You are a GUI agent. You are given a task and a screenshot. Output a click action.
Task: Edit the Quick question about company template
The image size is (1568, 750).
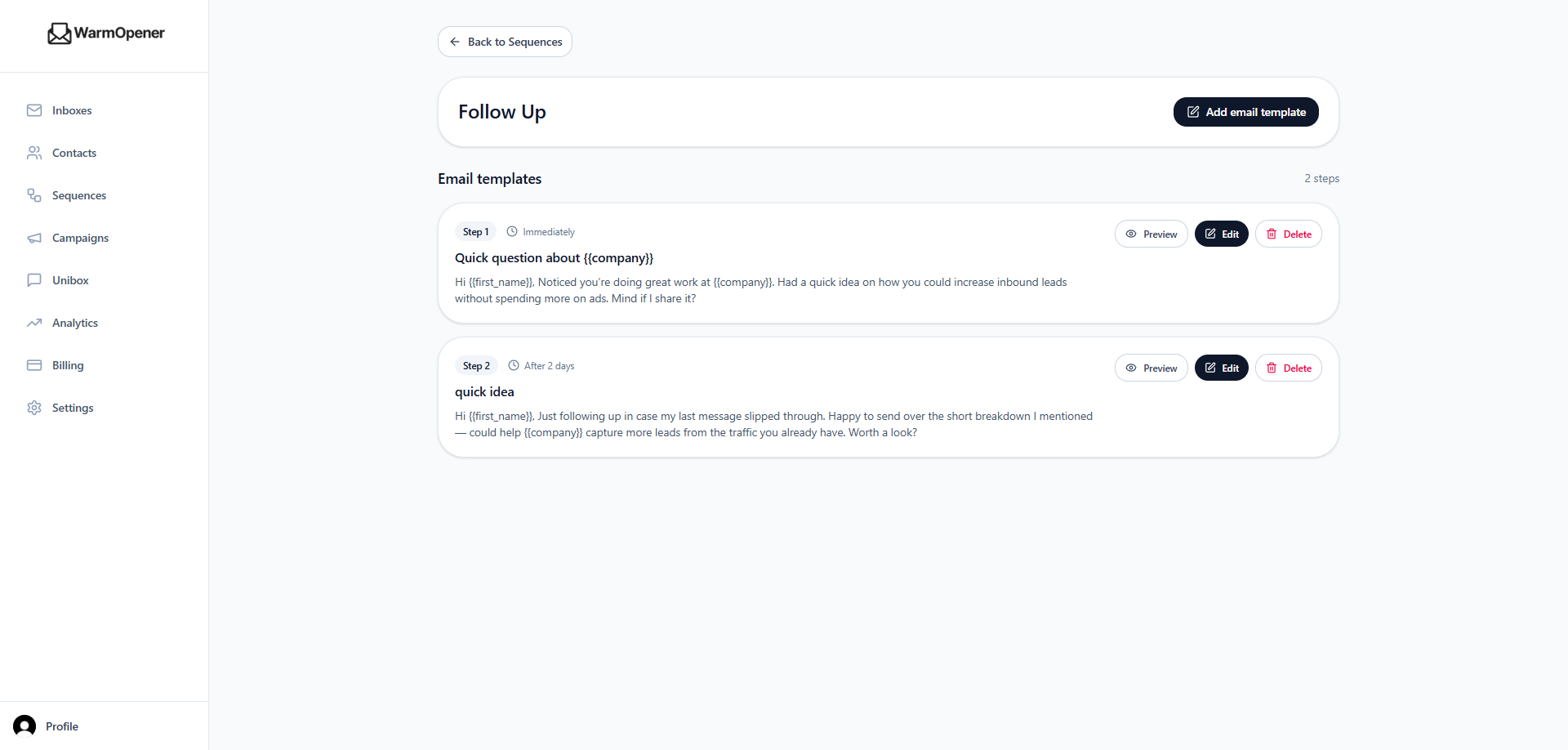pyautogui.click(x=1221, y=234)
